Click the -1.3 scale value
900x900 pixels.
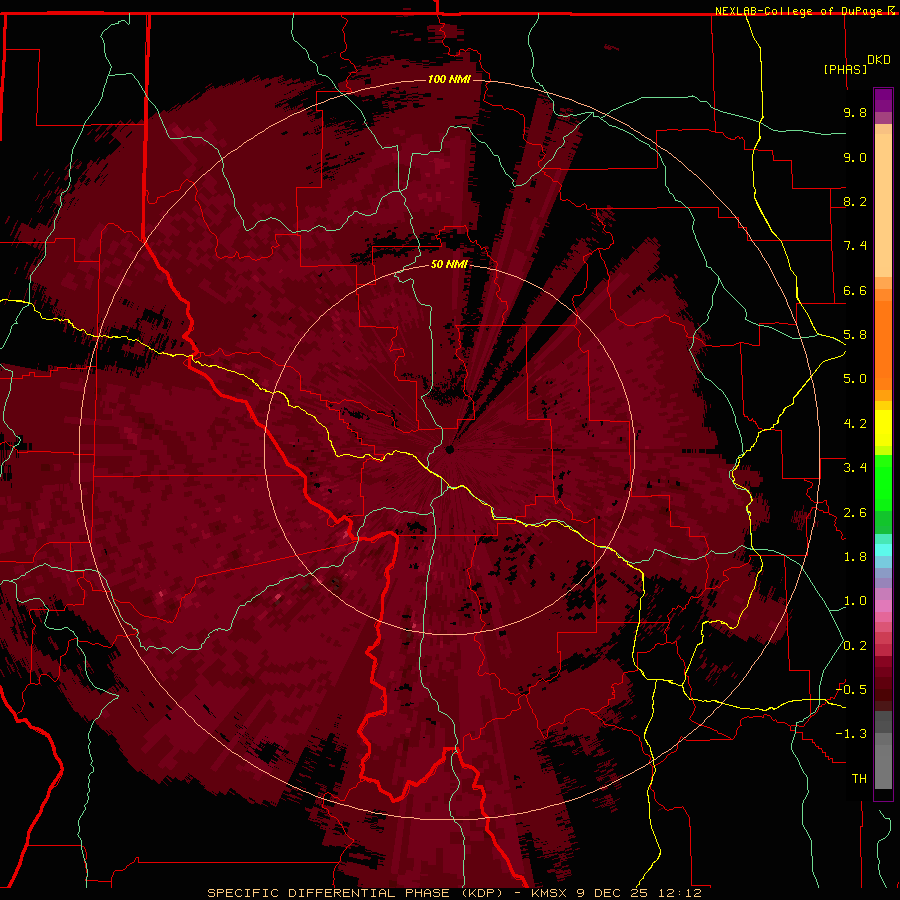point(851,734)
